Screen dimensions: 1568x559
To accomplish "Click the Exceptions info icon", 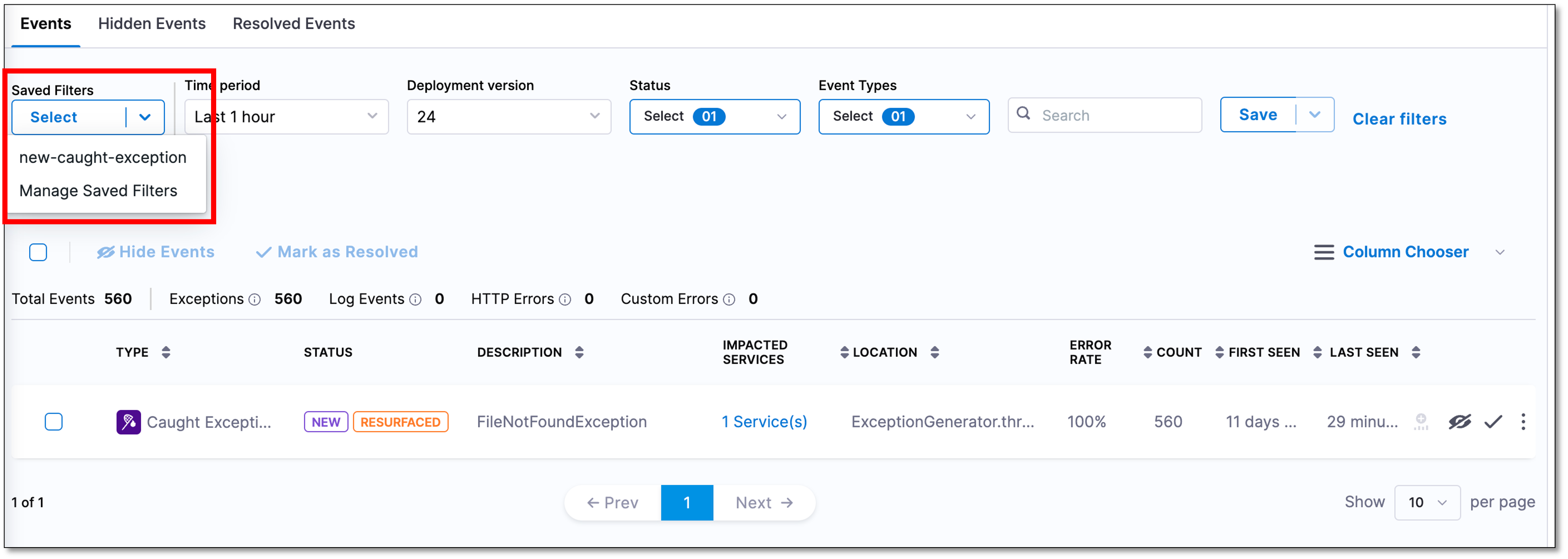I will tap(255, 299).
